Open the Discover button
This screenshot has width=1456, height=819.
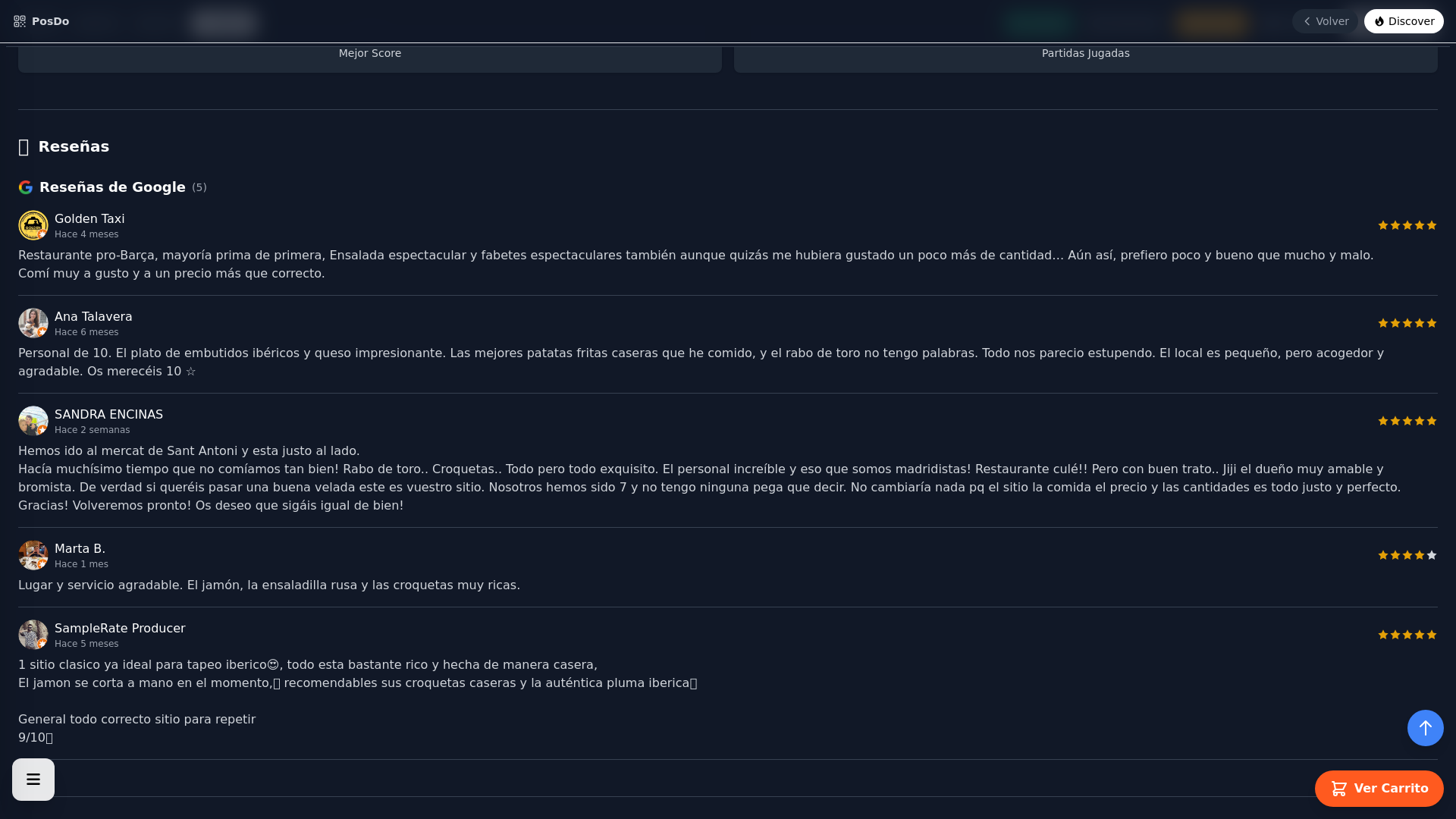pyautogui.click(x=1404, y=21)
